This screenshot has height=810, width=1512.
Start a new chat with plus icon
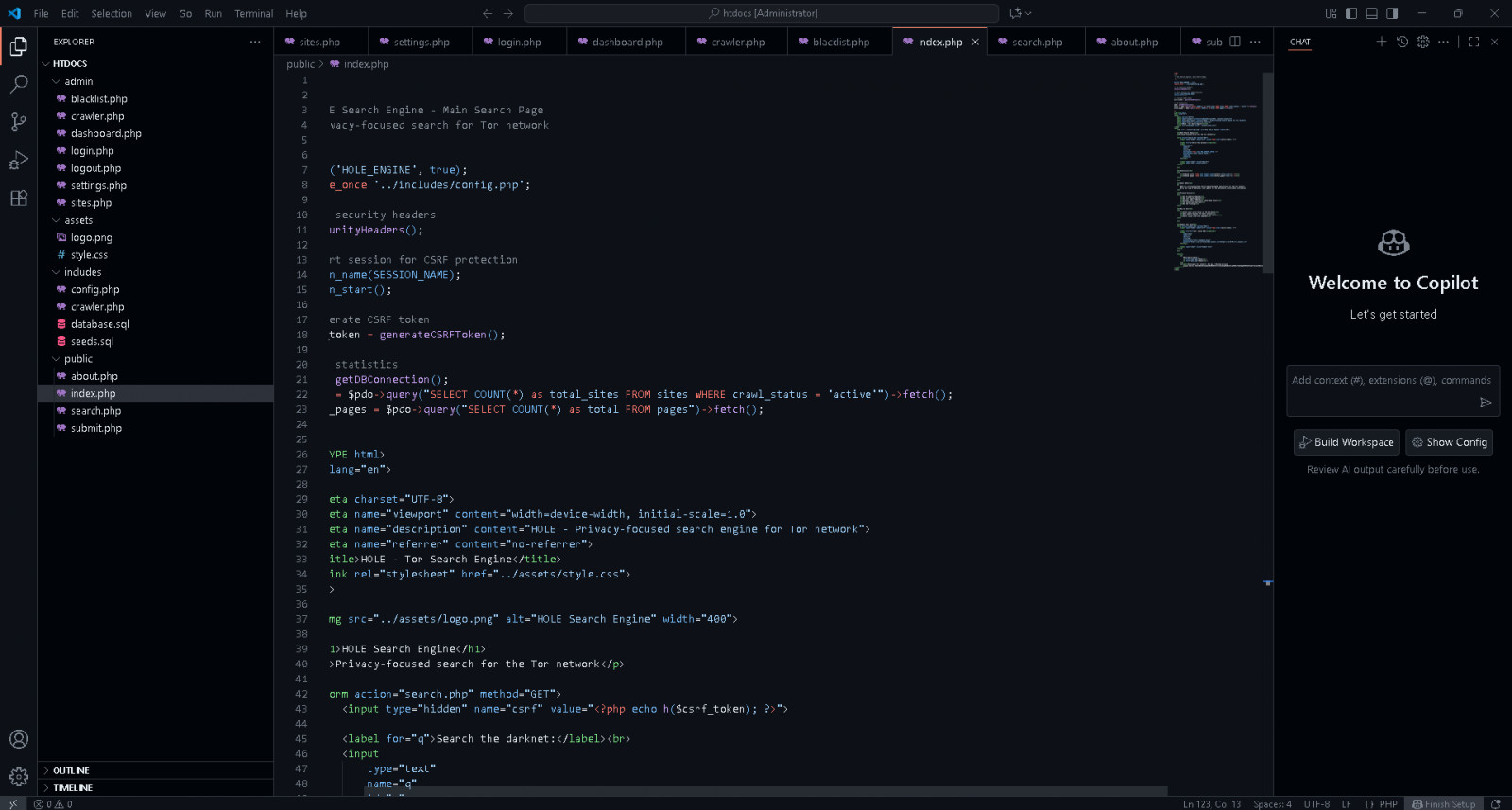click(x=1381, y=42)
